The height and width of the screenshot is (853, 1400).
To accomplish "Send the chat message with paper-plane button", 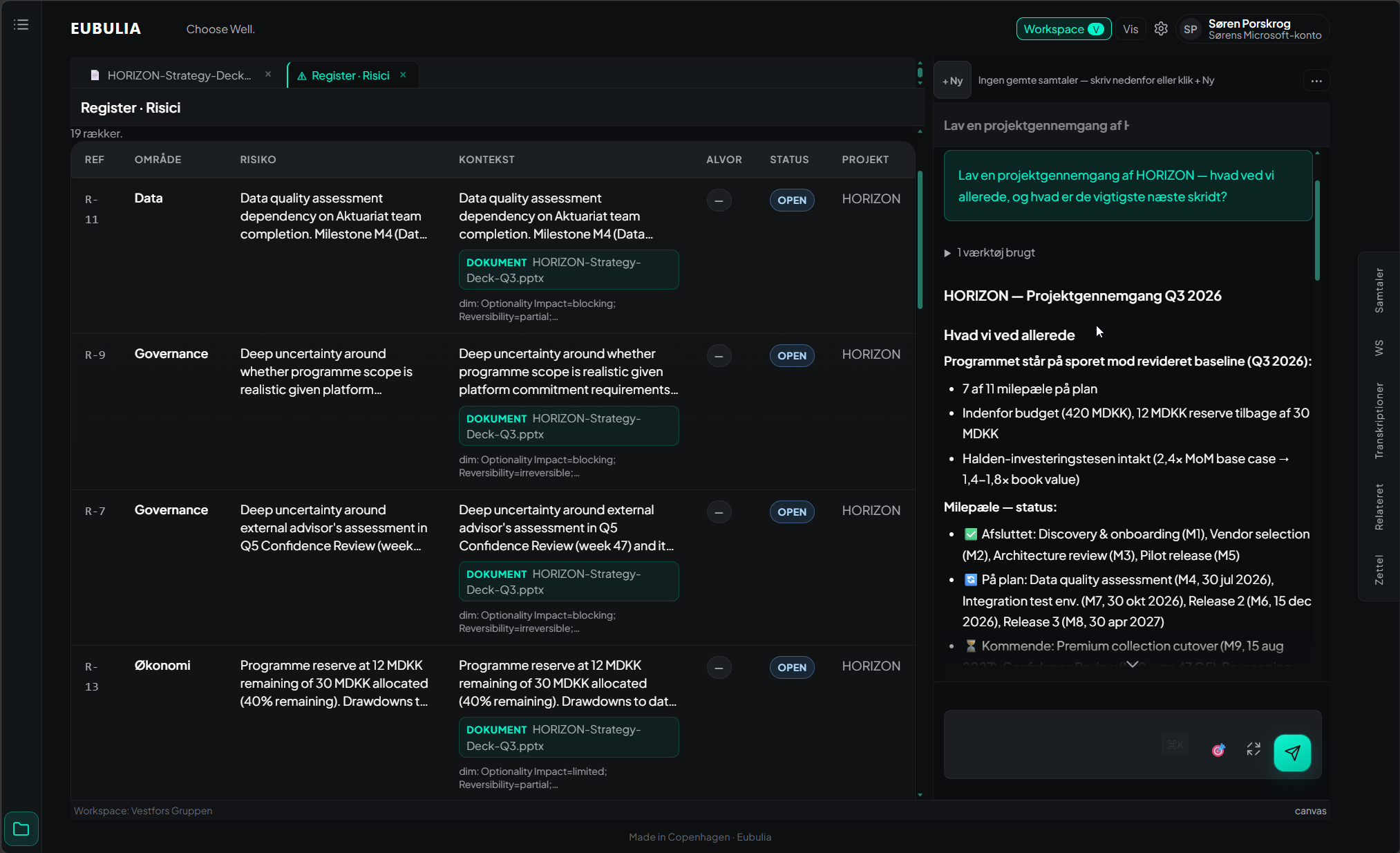I will coord(1292,752).
